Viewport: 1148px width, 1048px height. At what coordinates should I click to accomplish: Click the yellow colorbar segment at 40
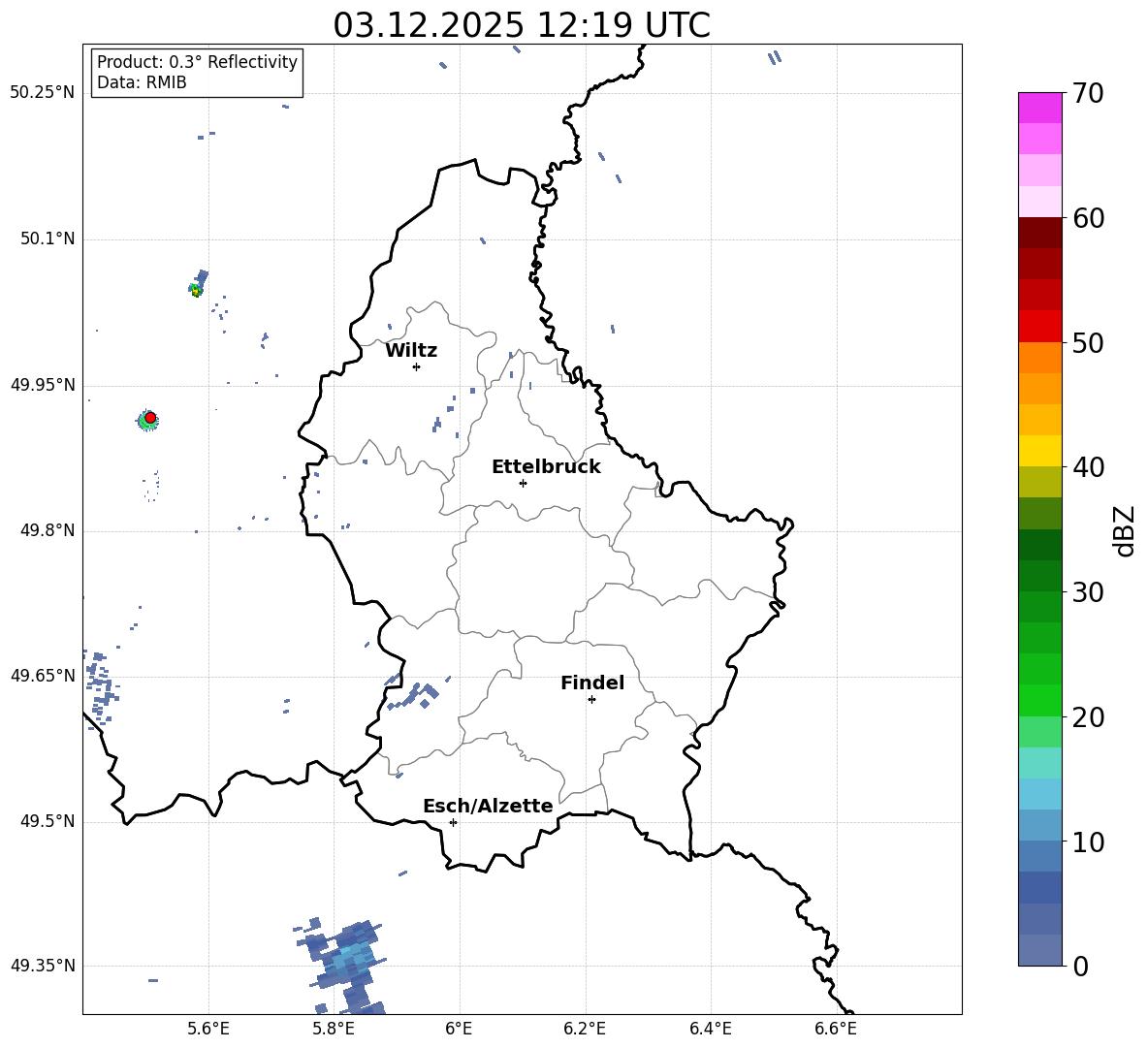point(1039,451)
